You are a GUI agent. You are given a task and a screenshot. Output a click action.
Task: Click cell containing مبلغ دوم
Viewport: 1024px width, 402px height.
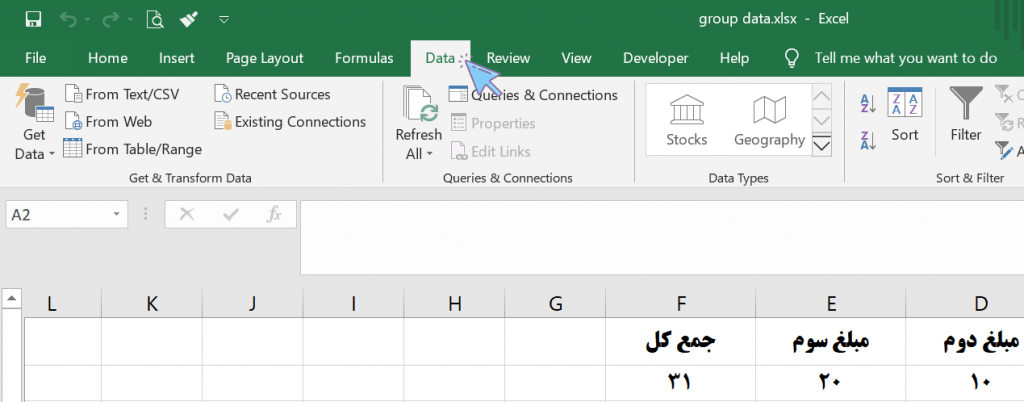(x=965, y=341)
